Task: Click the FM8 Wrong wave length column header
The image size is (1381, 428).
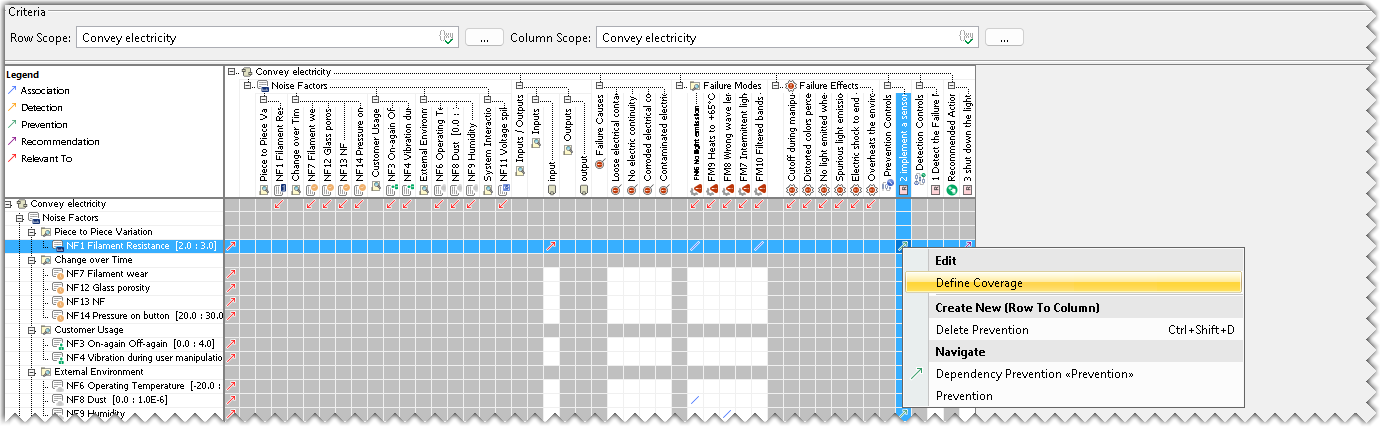Action: click(729, 137)
